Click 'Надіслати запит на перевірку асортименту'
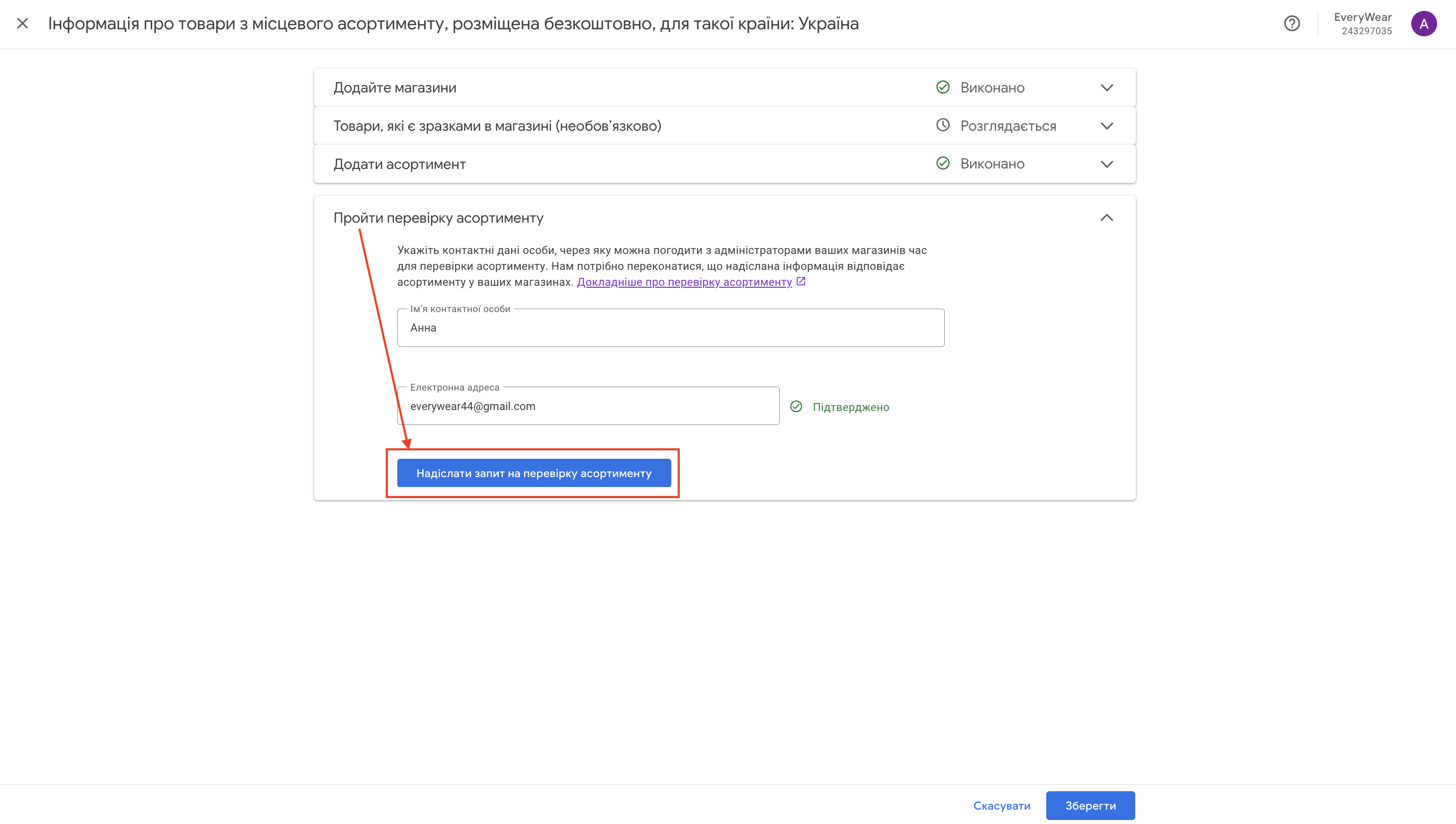Image resolution: width=1456 pixels, height=824 pixels. (x=534, y=473)
